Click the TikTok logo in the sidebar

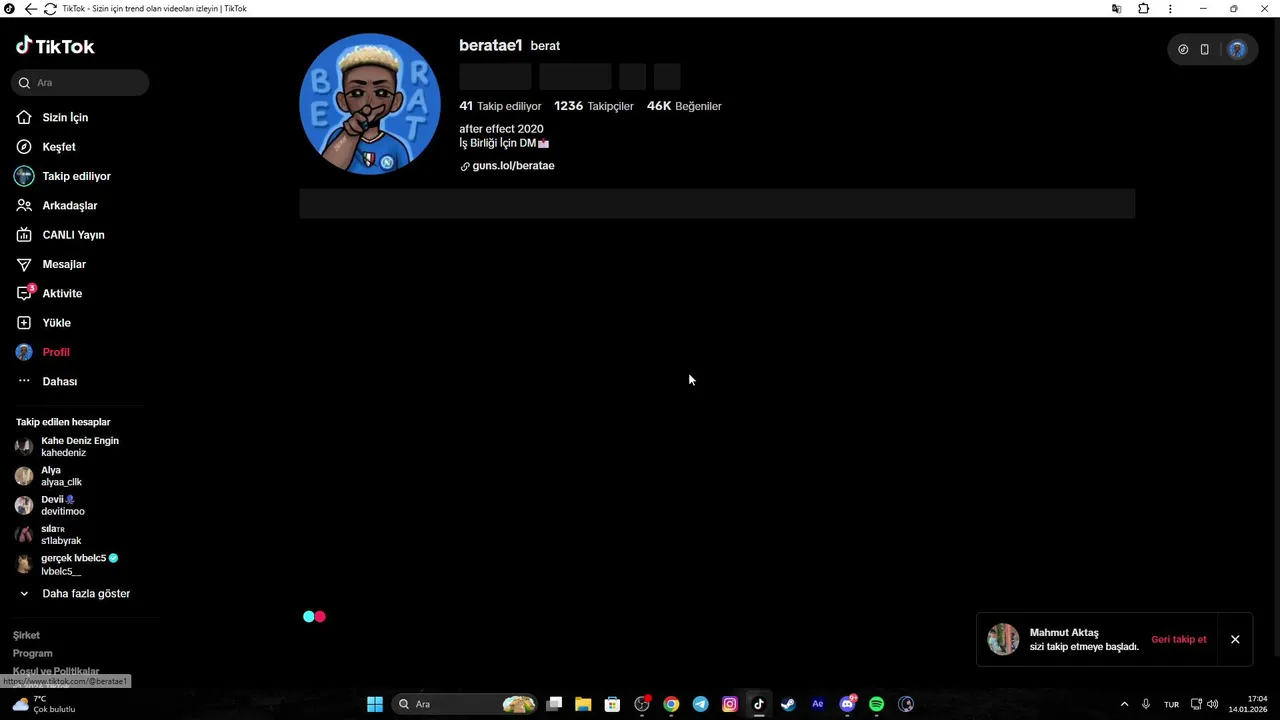(55, 46)
